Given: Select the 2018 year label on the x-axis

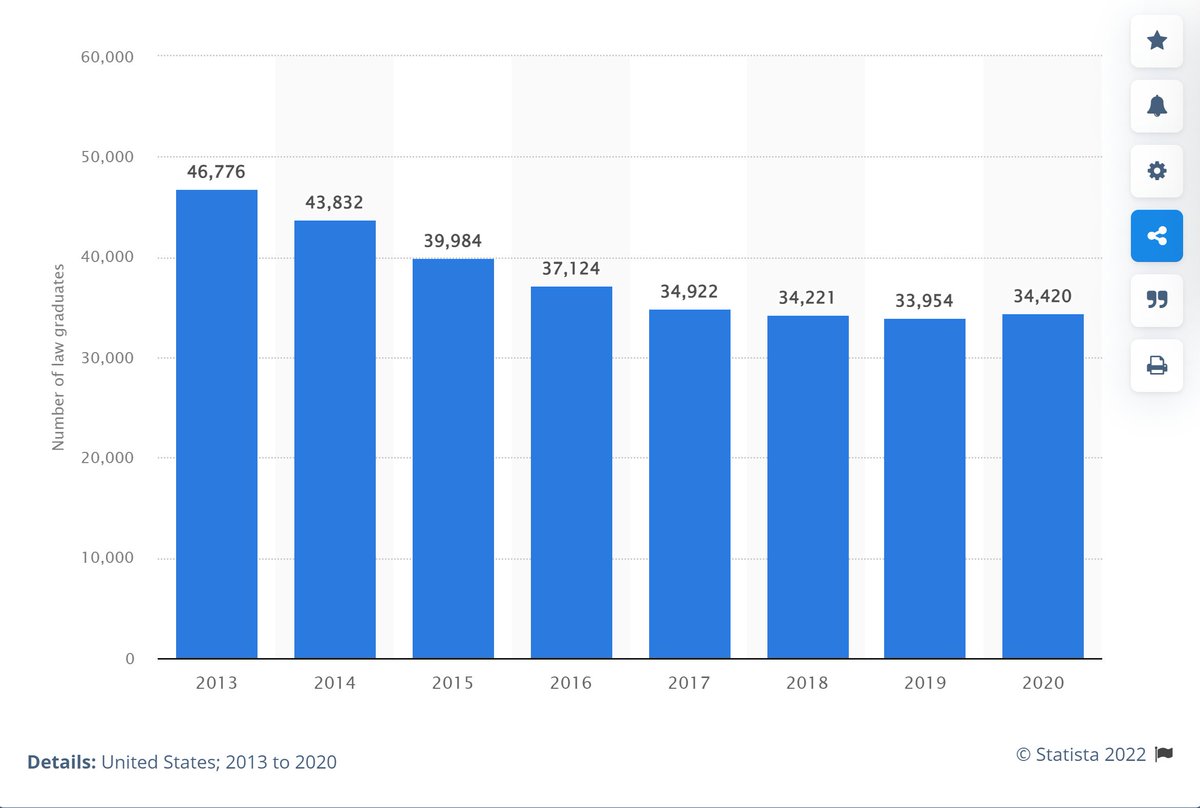Looking at the screenshot, I should coord(807,682).
